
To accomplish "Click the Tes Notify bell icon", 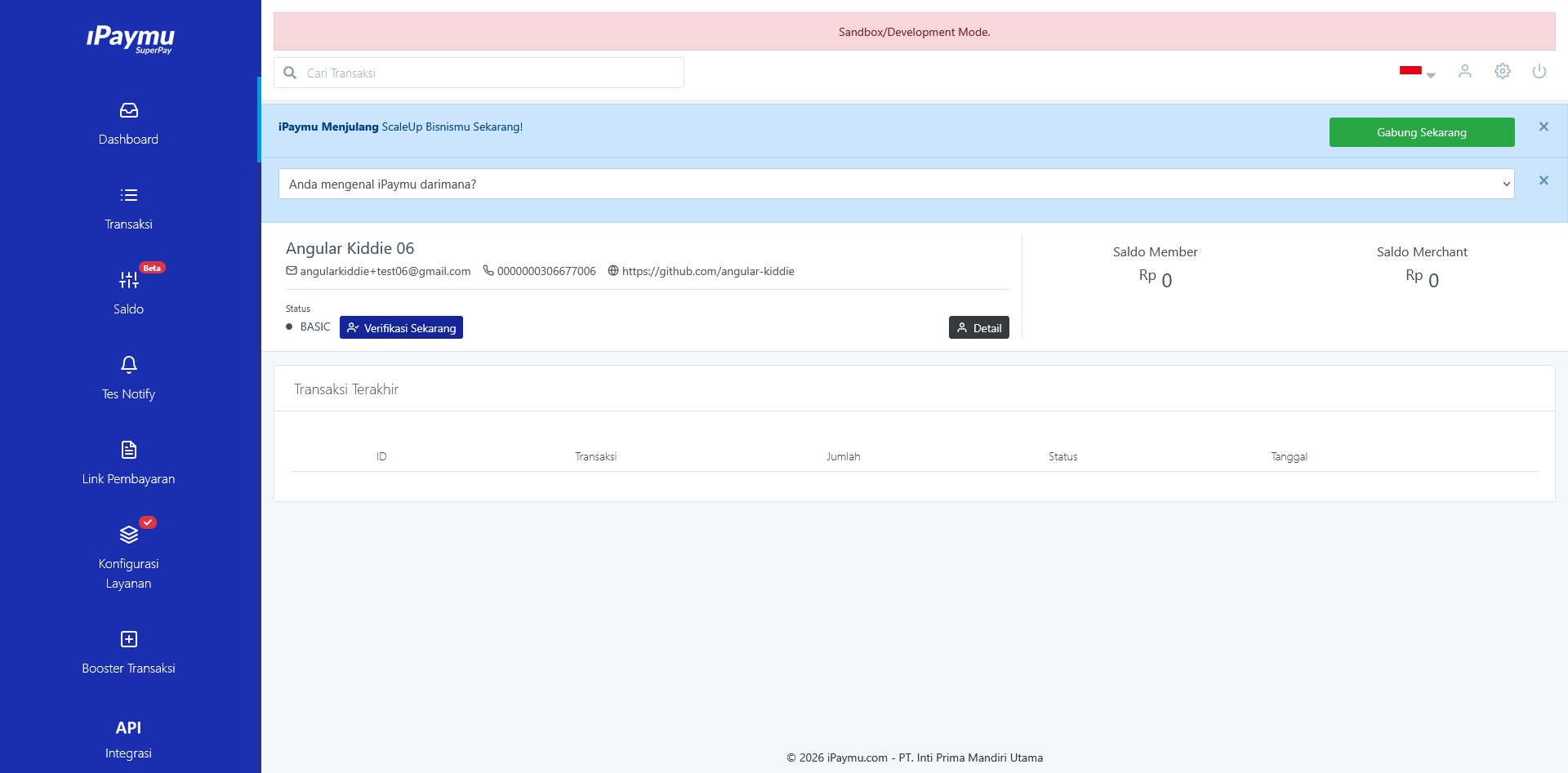I will 129,365.
